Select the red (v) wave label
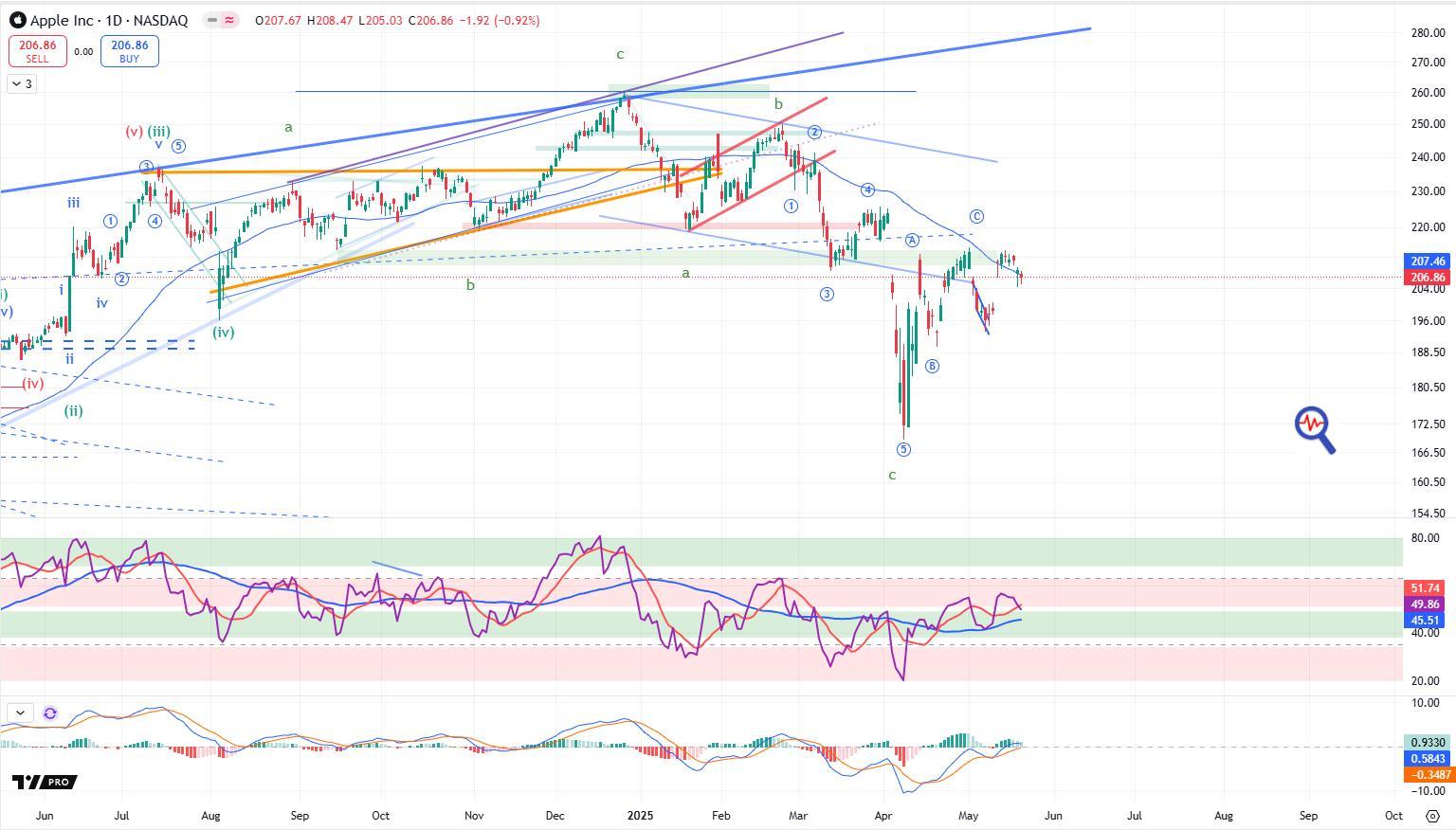 pyautogui.click(x=134, y=132)
